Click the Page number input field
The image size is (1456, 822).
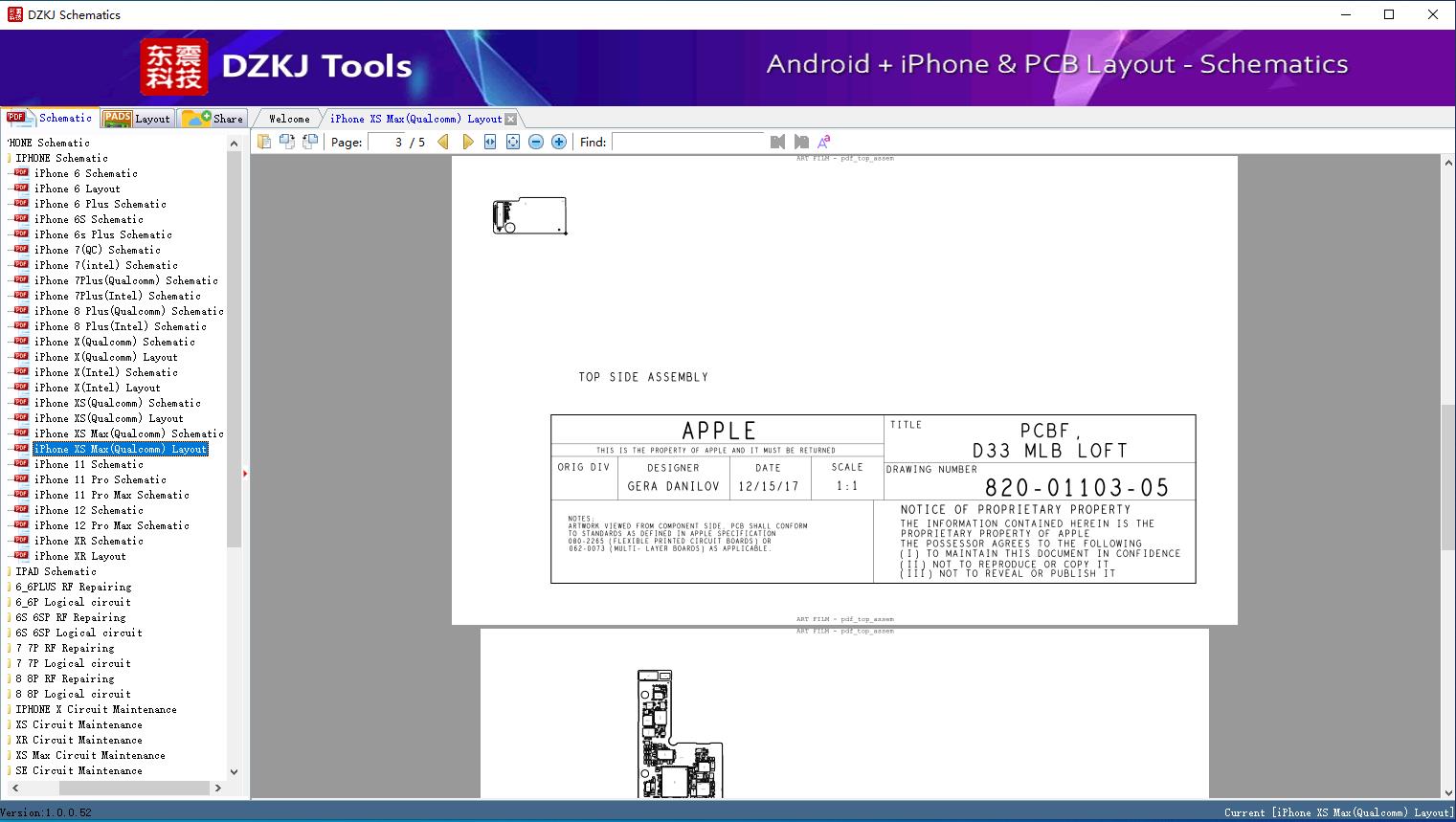tap(386, 142)
